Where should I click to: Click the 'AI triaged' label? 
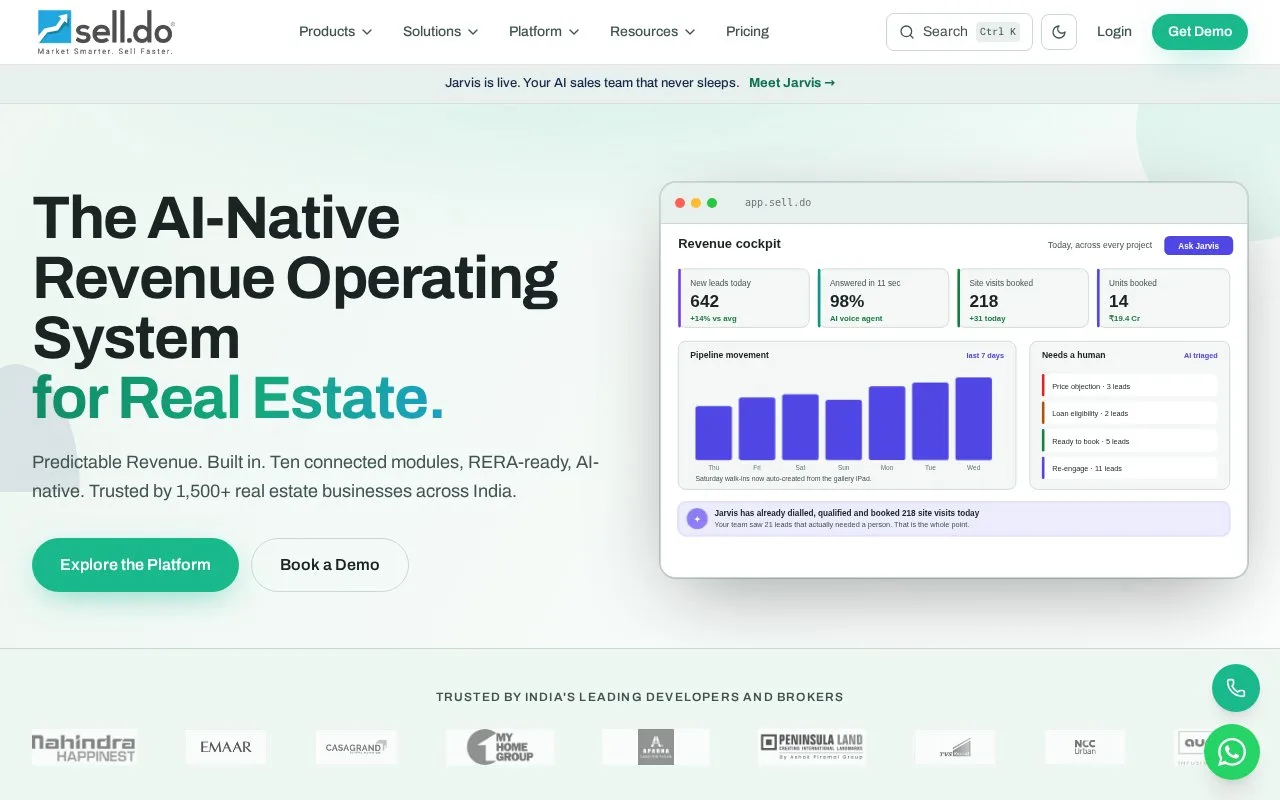[1201, 356]
